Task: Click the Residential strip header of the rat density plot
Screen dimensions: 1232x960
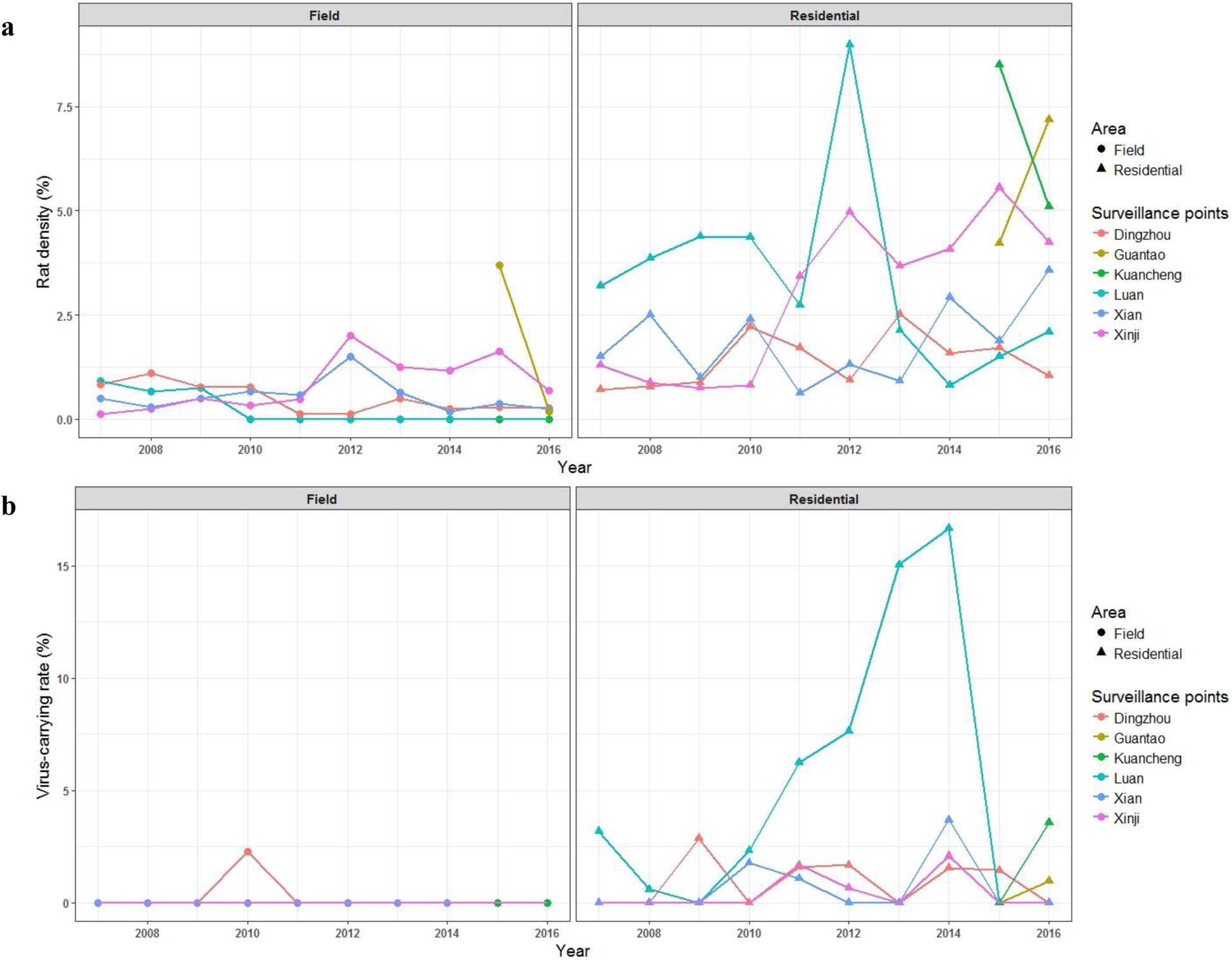Action: point(824,15)
